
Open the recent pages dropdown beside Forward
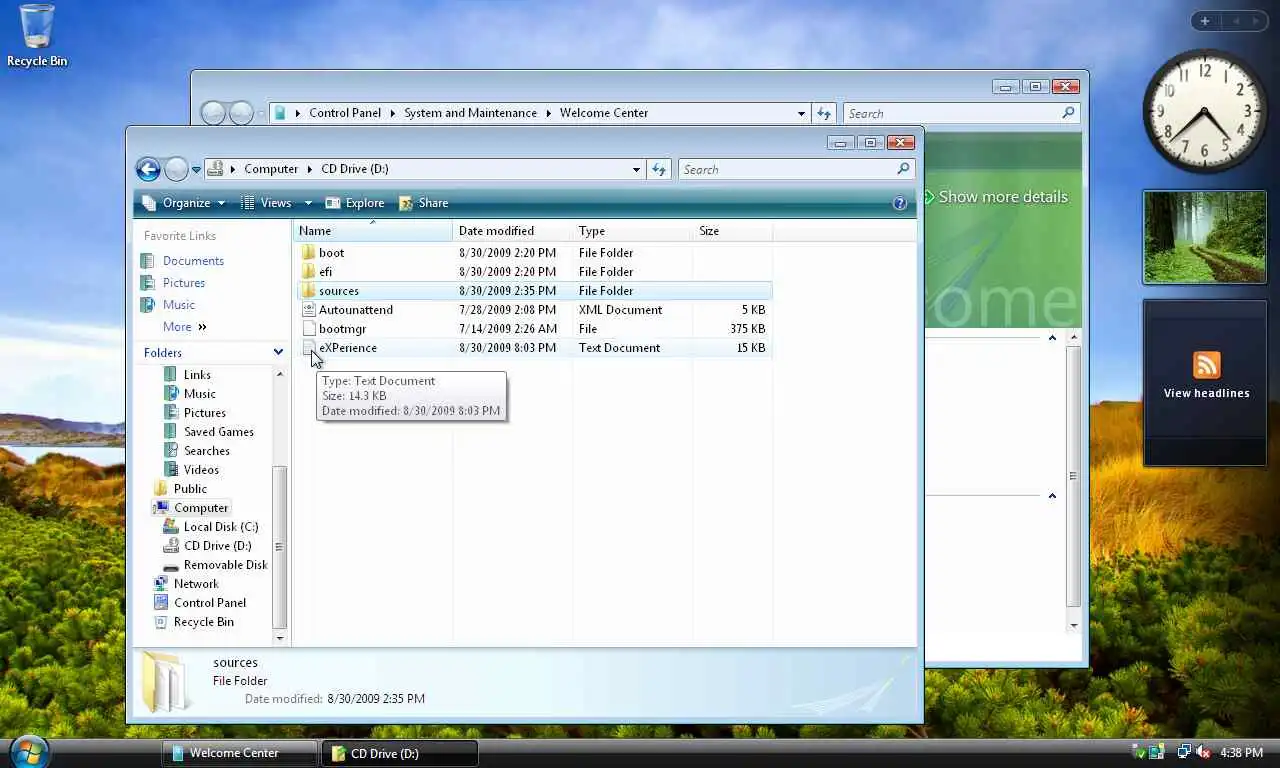tap(197, 170)
